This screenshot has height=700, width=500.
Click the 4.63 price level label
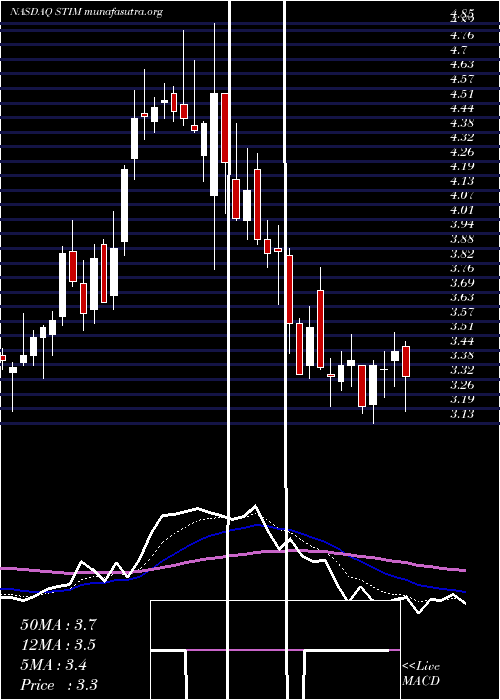(x=462, y=64)
